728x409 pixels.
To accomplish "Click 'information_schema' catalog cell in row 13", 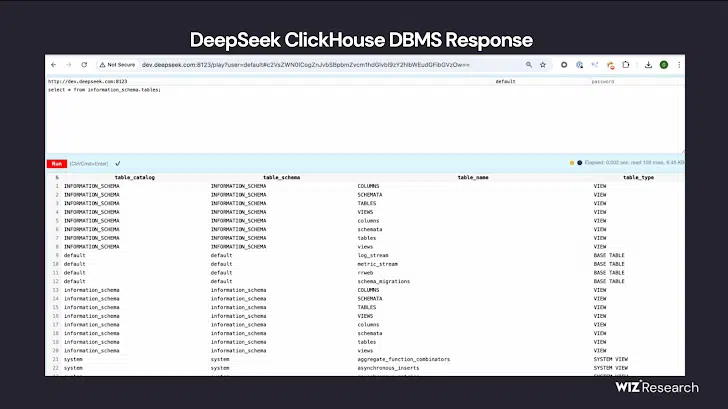I will 91,290.
